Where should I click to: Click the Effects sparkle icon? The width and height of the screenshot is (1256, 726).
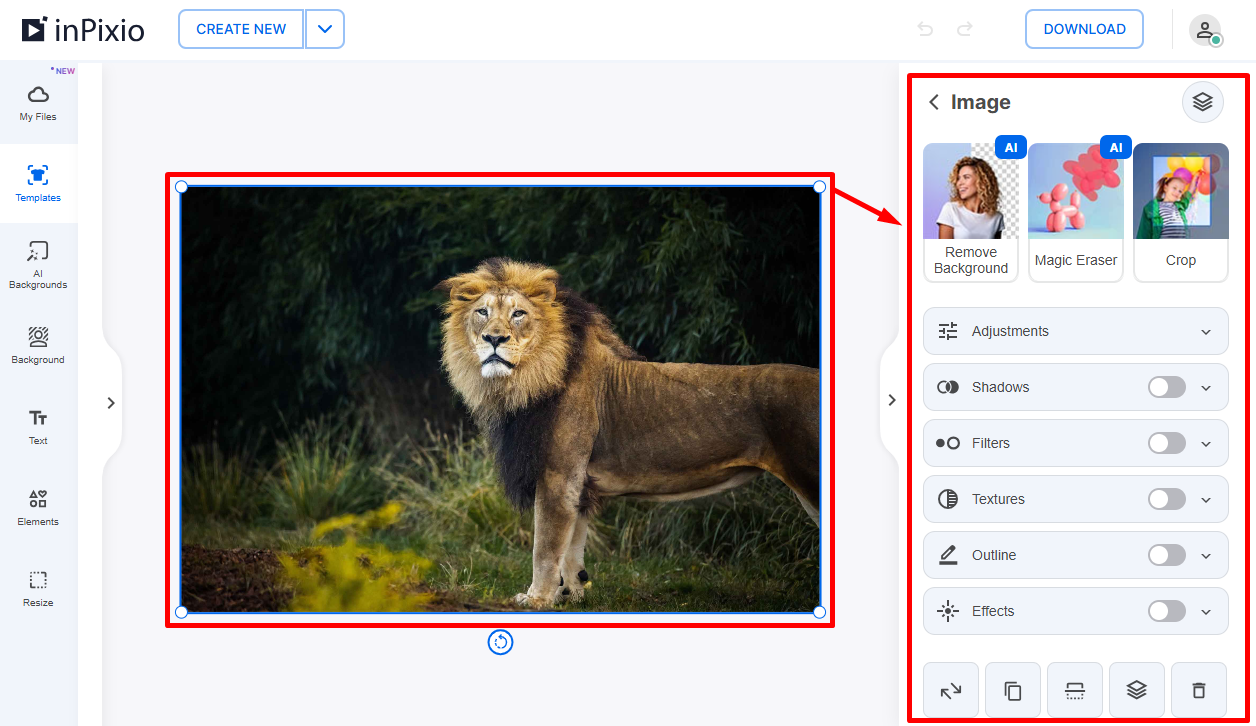(948, 611)
